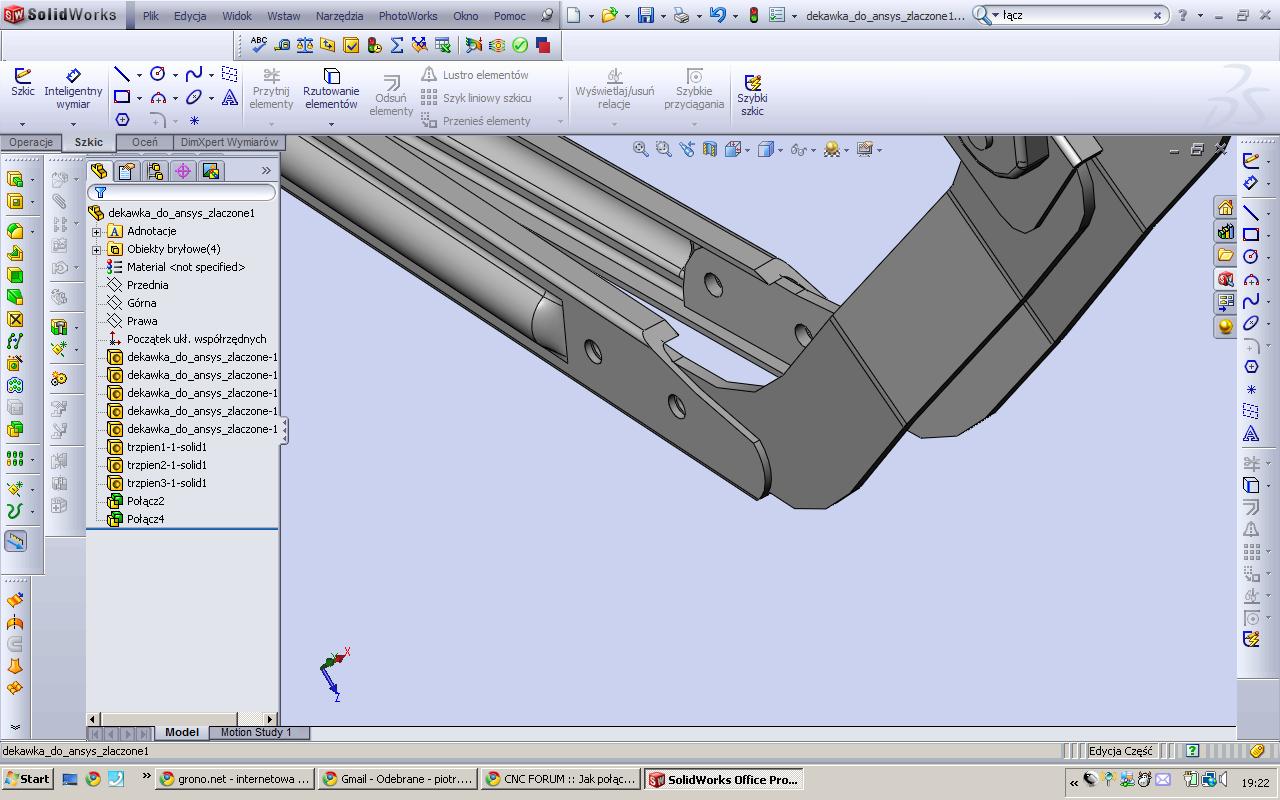Open the Measure tool
Image resolution: width=1280 pixels, height=800 pixels.
coord(282,45)
